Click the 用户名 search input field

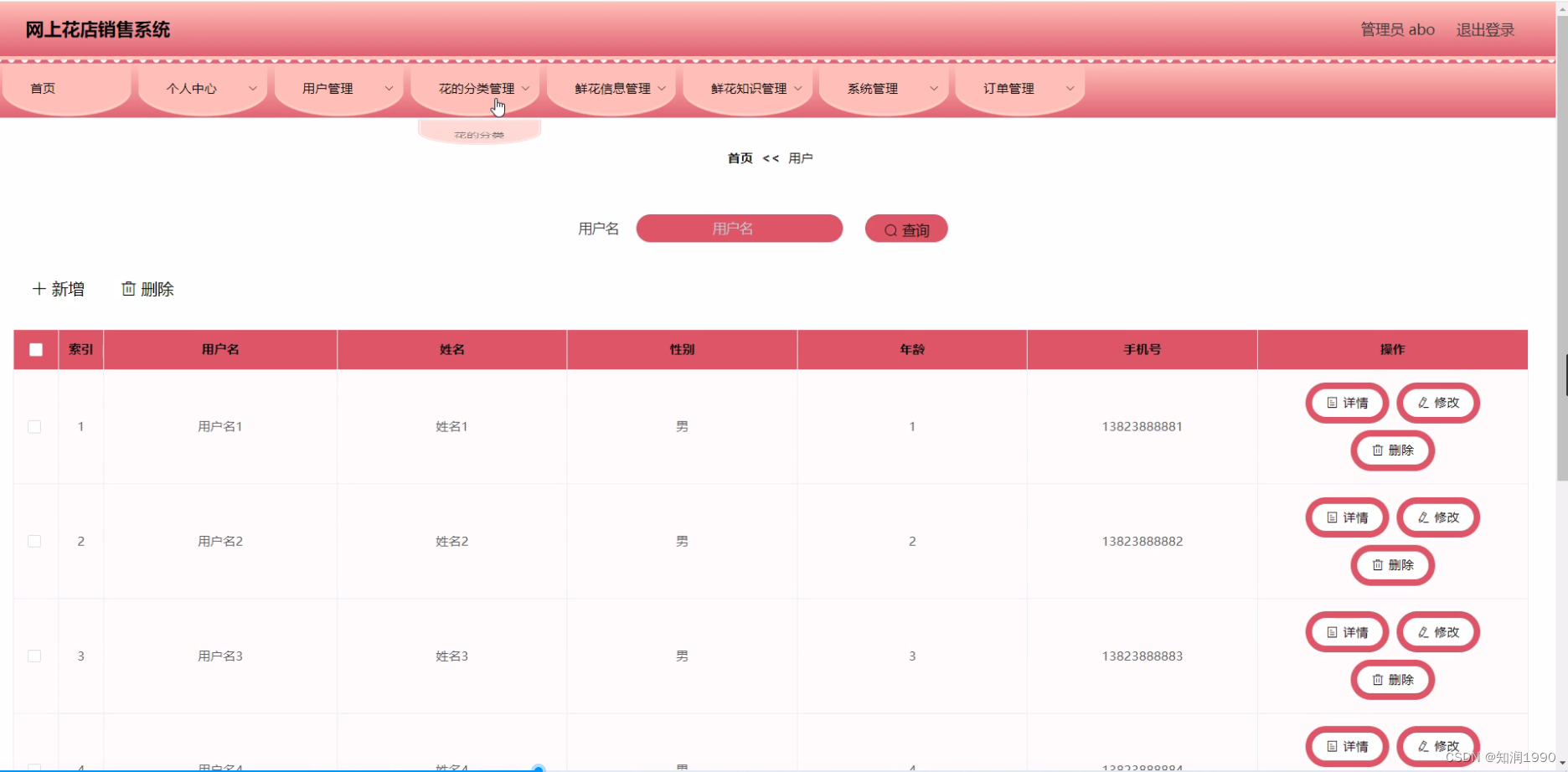(x=739, y=229)
